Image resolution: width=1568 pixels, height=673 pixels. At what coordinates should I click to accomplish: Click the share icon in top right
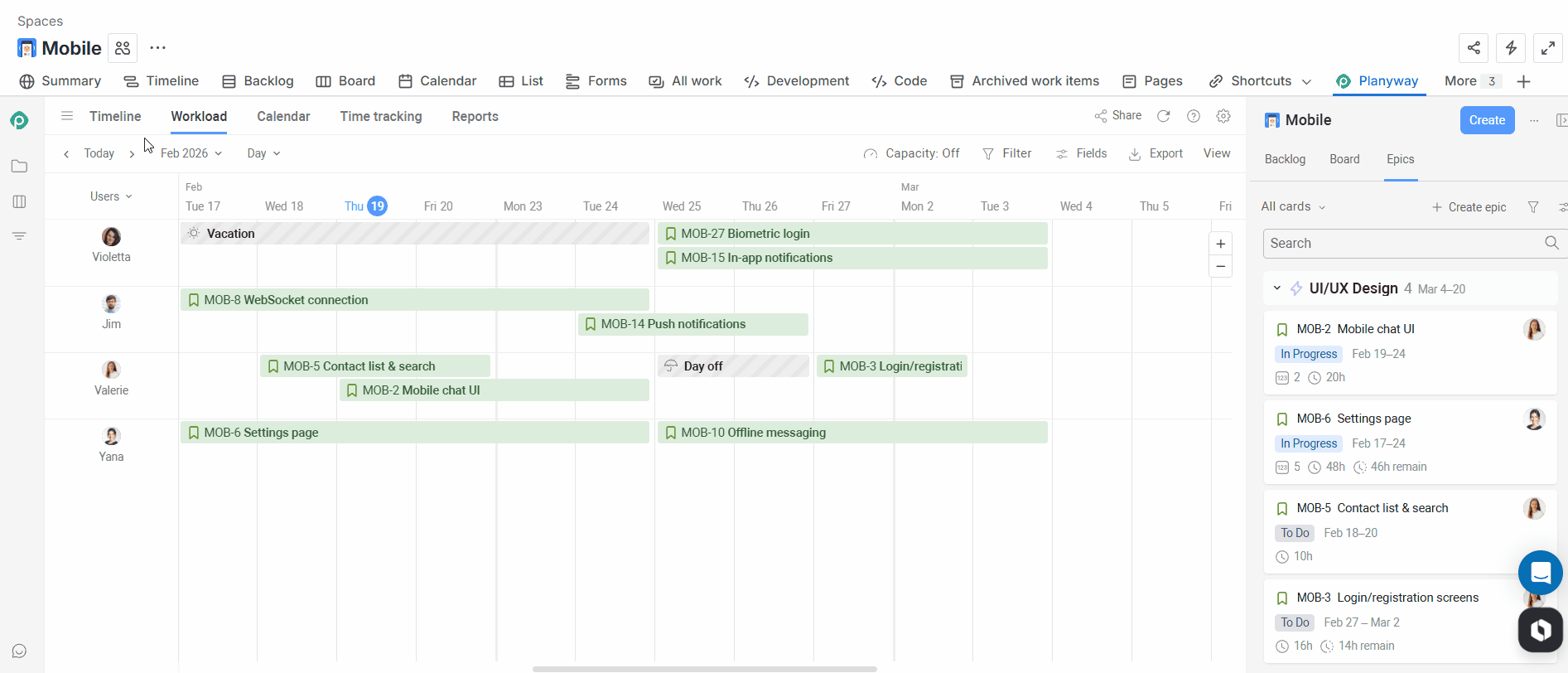1474,48
